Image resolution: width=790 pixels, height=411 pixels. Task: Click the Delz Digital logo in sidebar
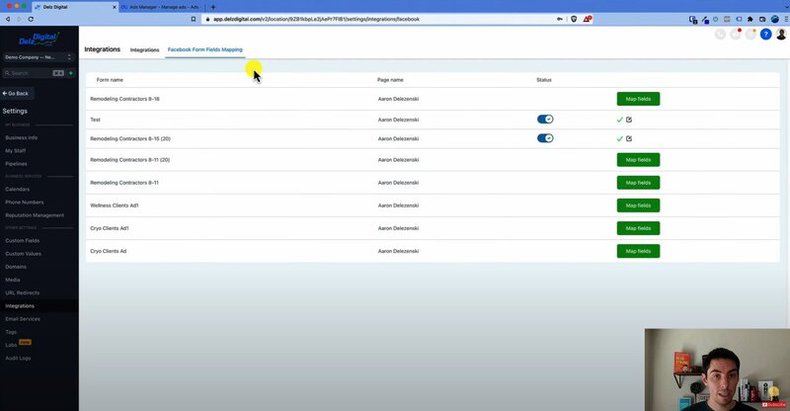tap(39, 39)
